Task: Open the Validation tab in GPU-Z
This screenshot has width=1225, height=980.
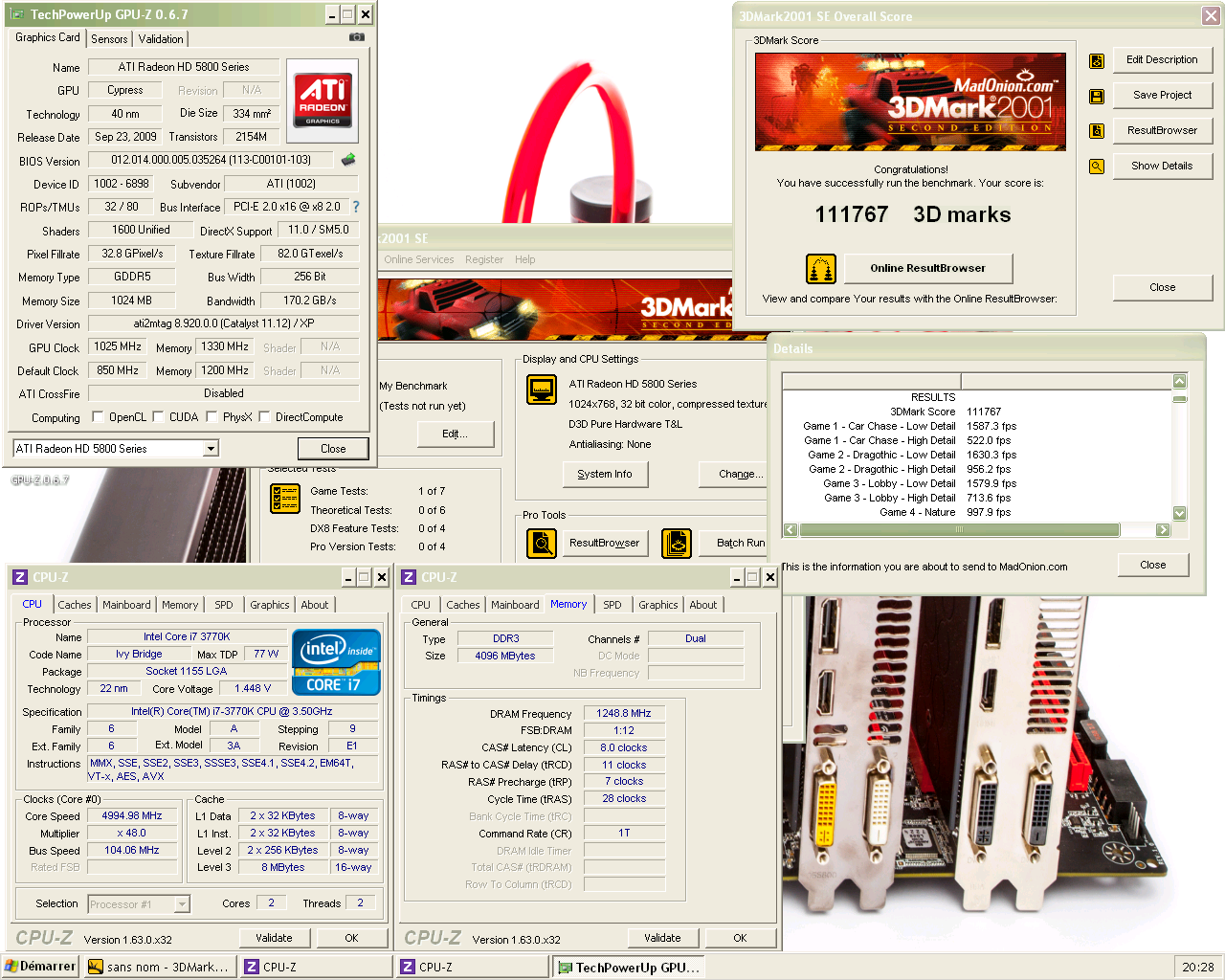Action: click(x=161, y=39)
